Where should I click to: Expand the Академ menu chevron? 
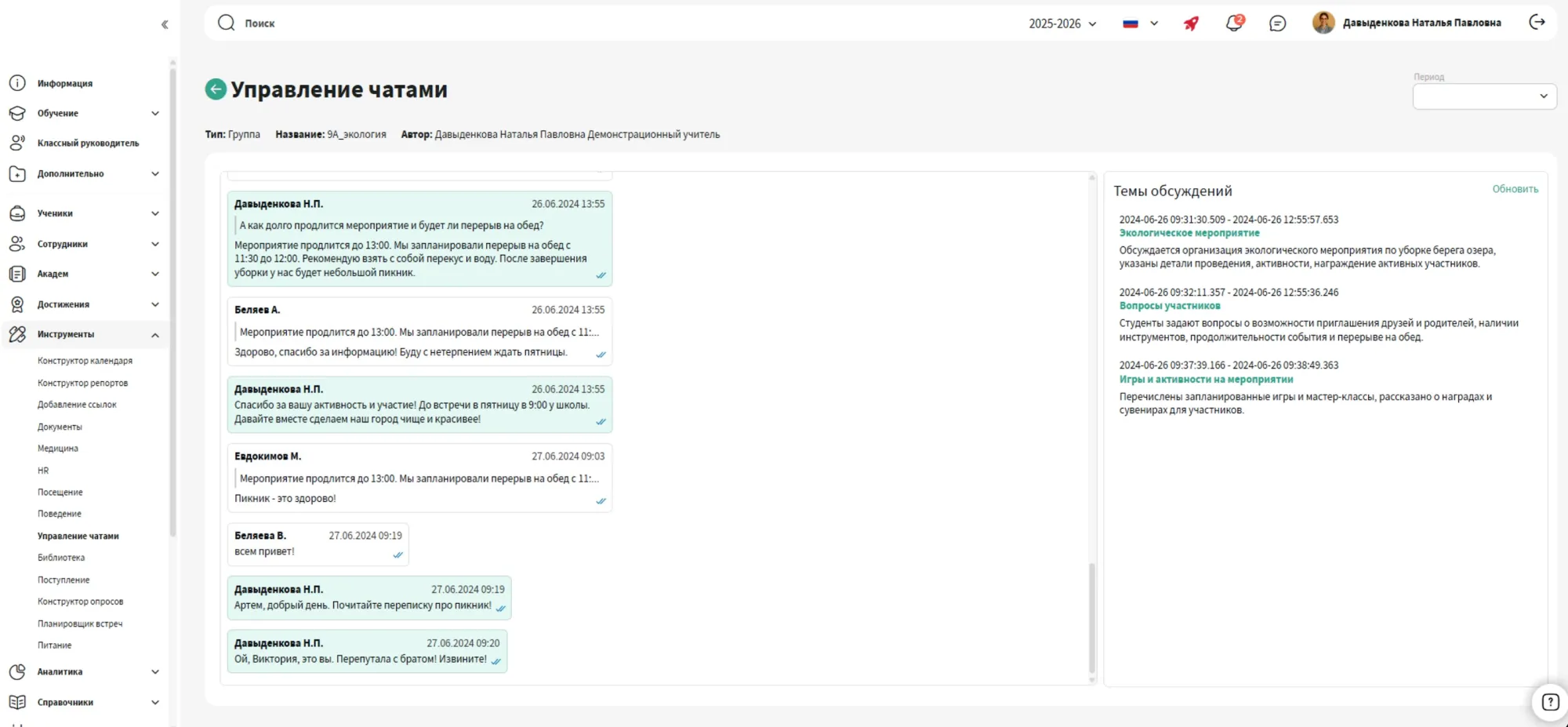(155, 274)
